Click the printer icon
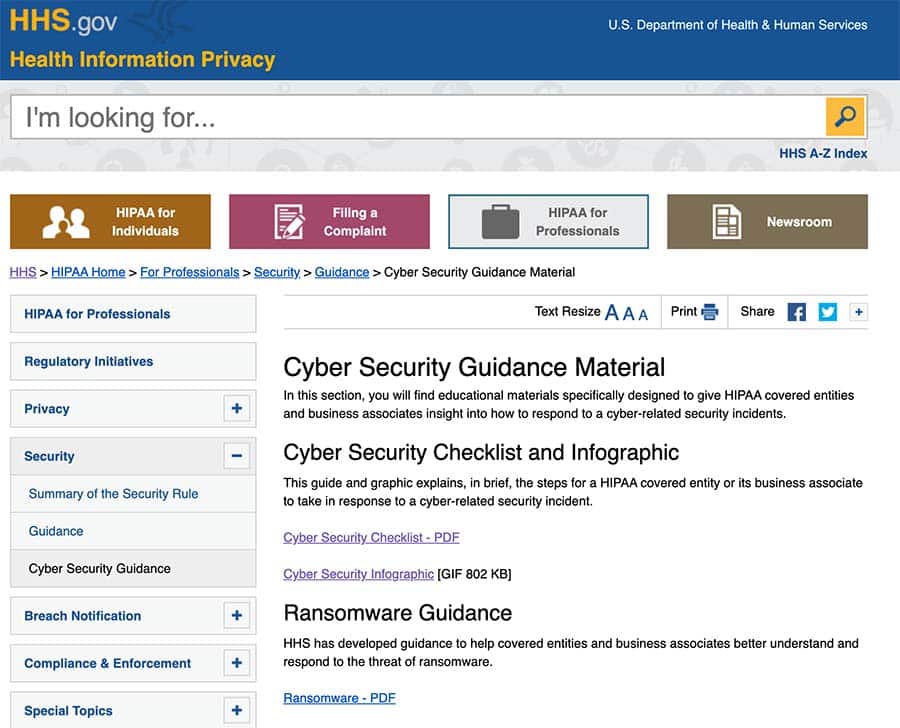 point(710,312)
